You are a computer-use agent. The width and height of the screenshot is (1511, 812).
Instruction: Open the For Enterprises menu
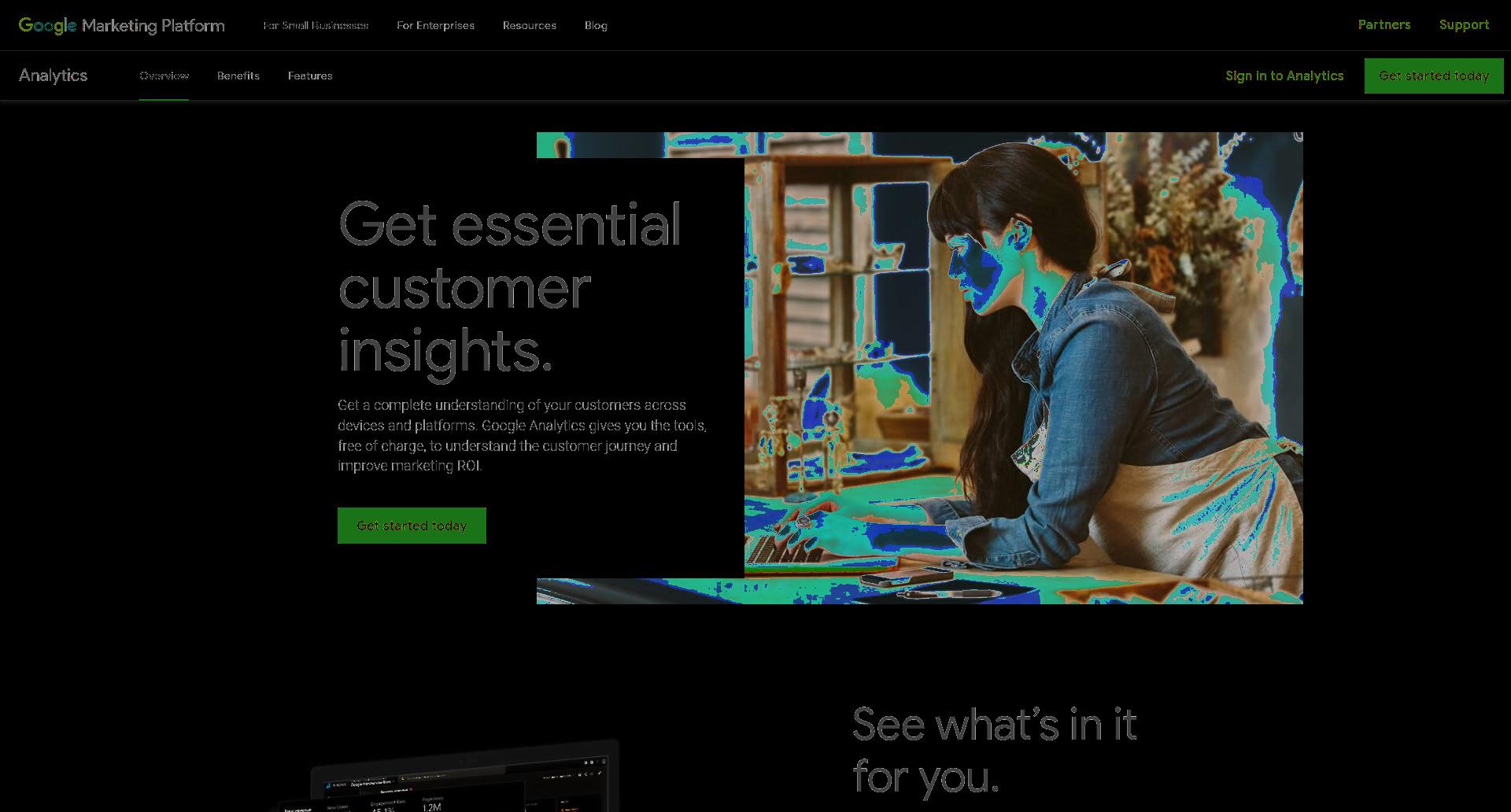[x=435, y=25]
